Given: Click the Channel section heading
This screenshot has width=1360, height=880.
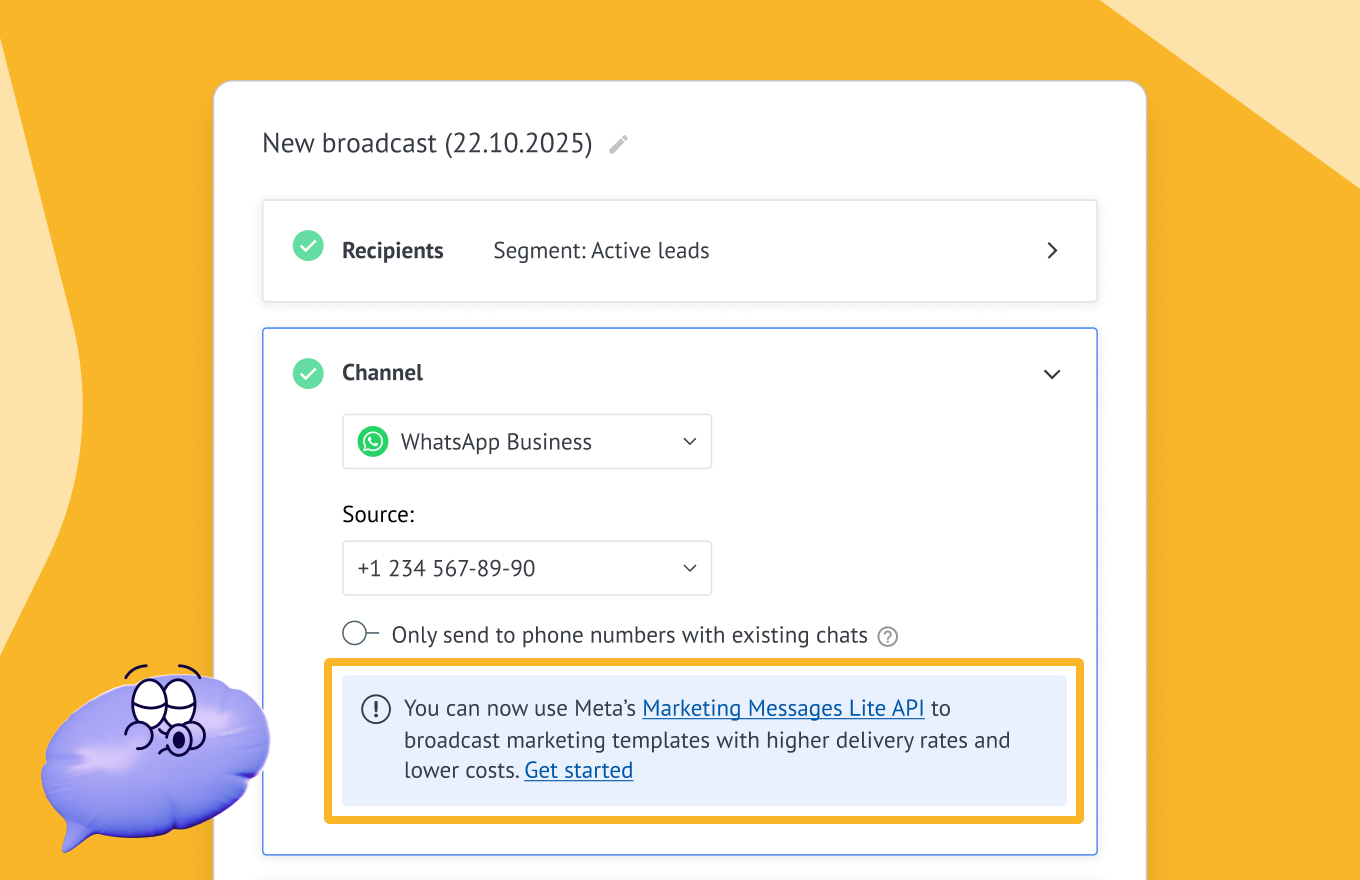Looking at the screenshot, I should 382,373.
